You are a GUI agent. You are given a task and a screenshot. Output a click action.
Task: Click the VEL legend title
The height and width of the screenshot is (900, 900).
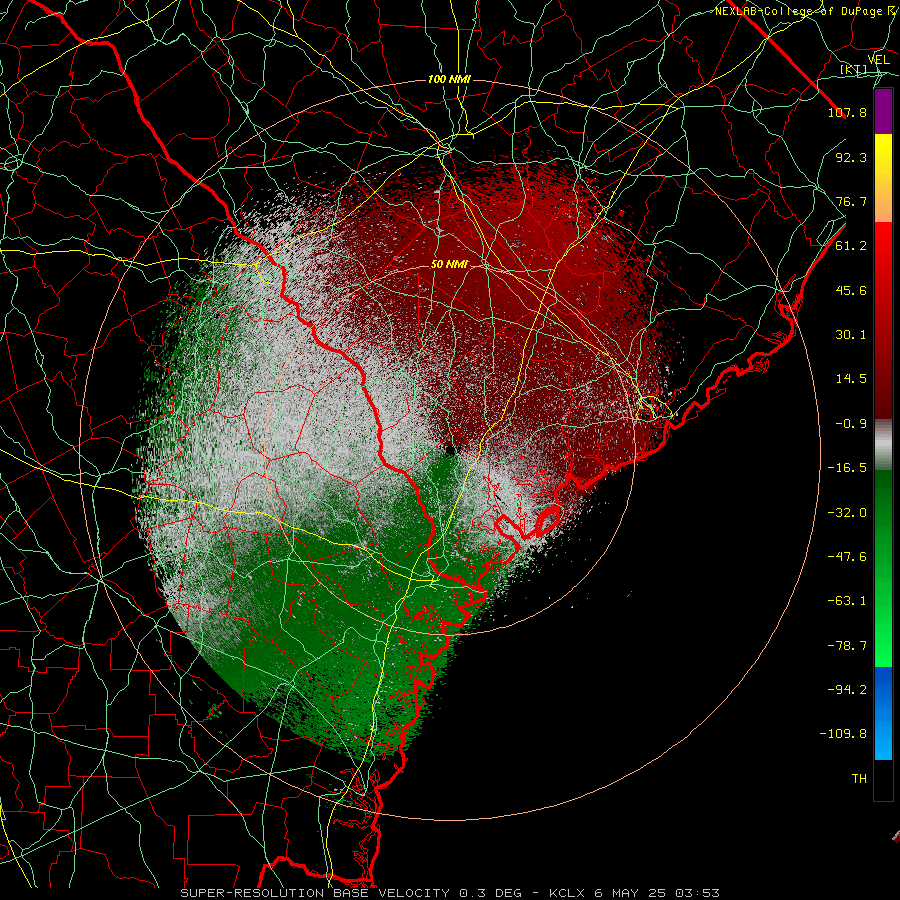(878, 60)
